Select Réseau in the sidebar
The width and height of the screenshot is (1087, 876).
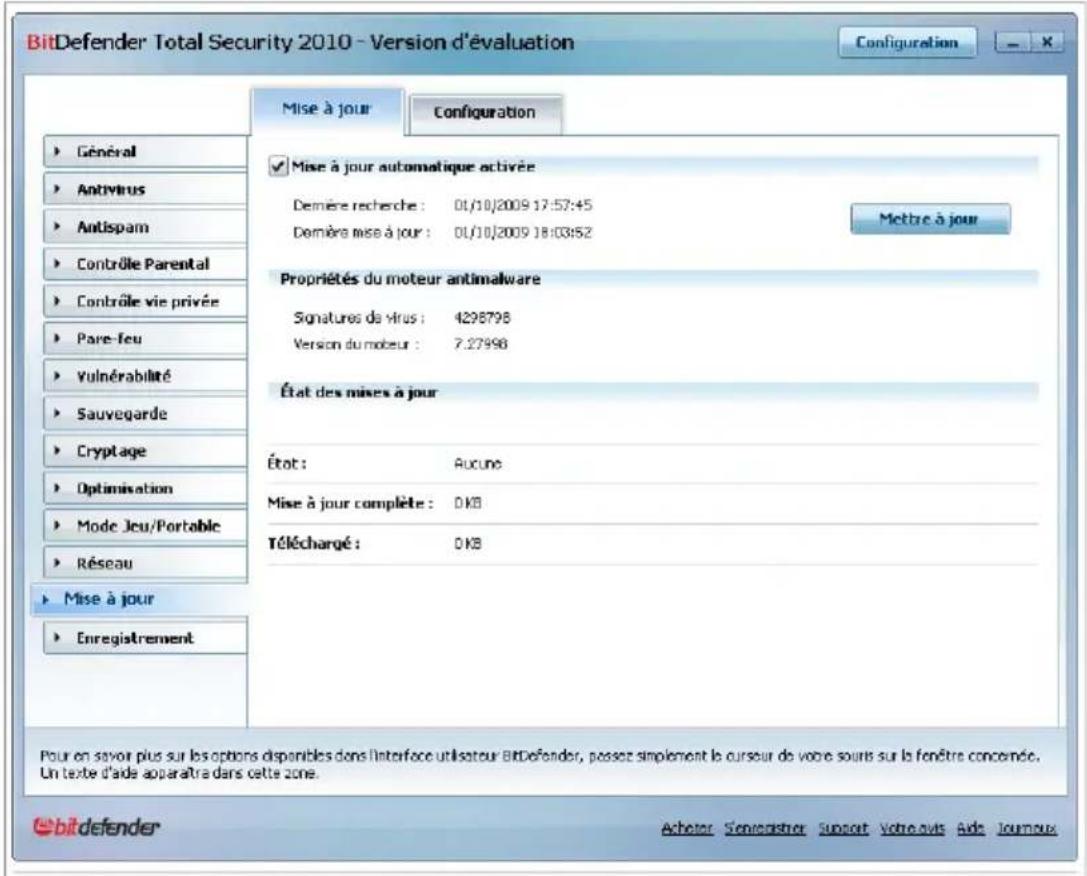[x=146, y=563]
